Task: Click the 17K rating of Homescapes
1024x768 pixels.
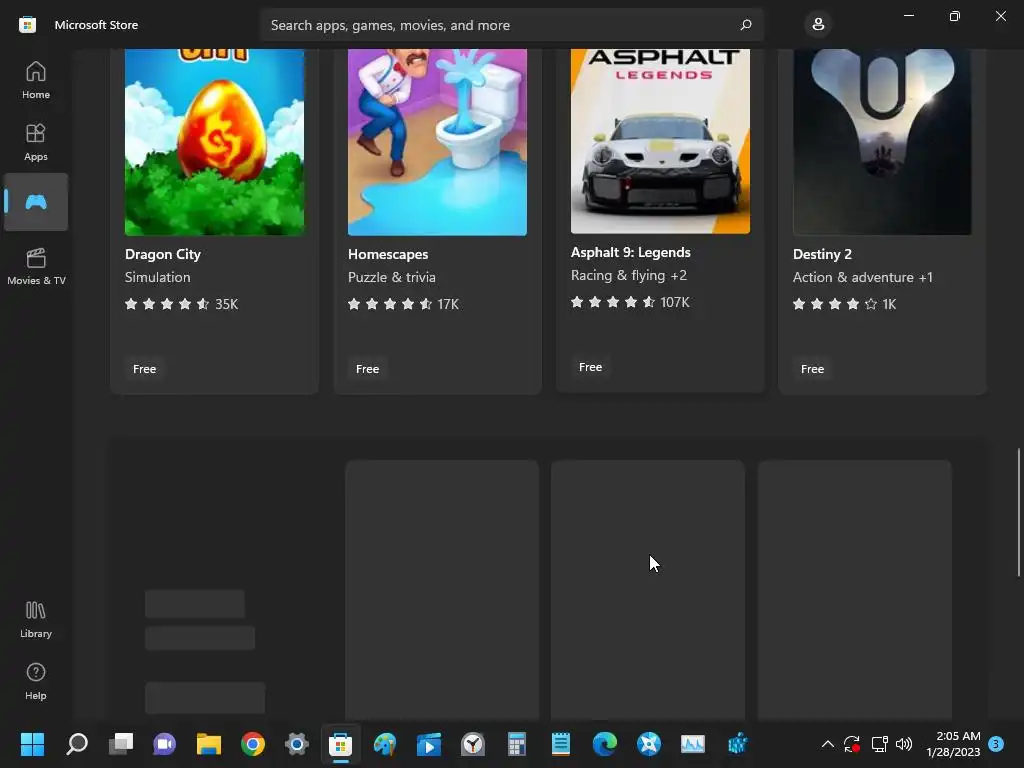Action: click(x=448, y=304)
